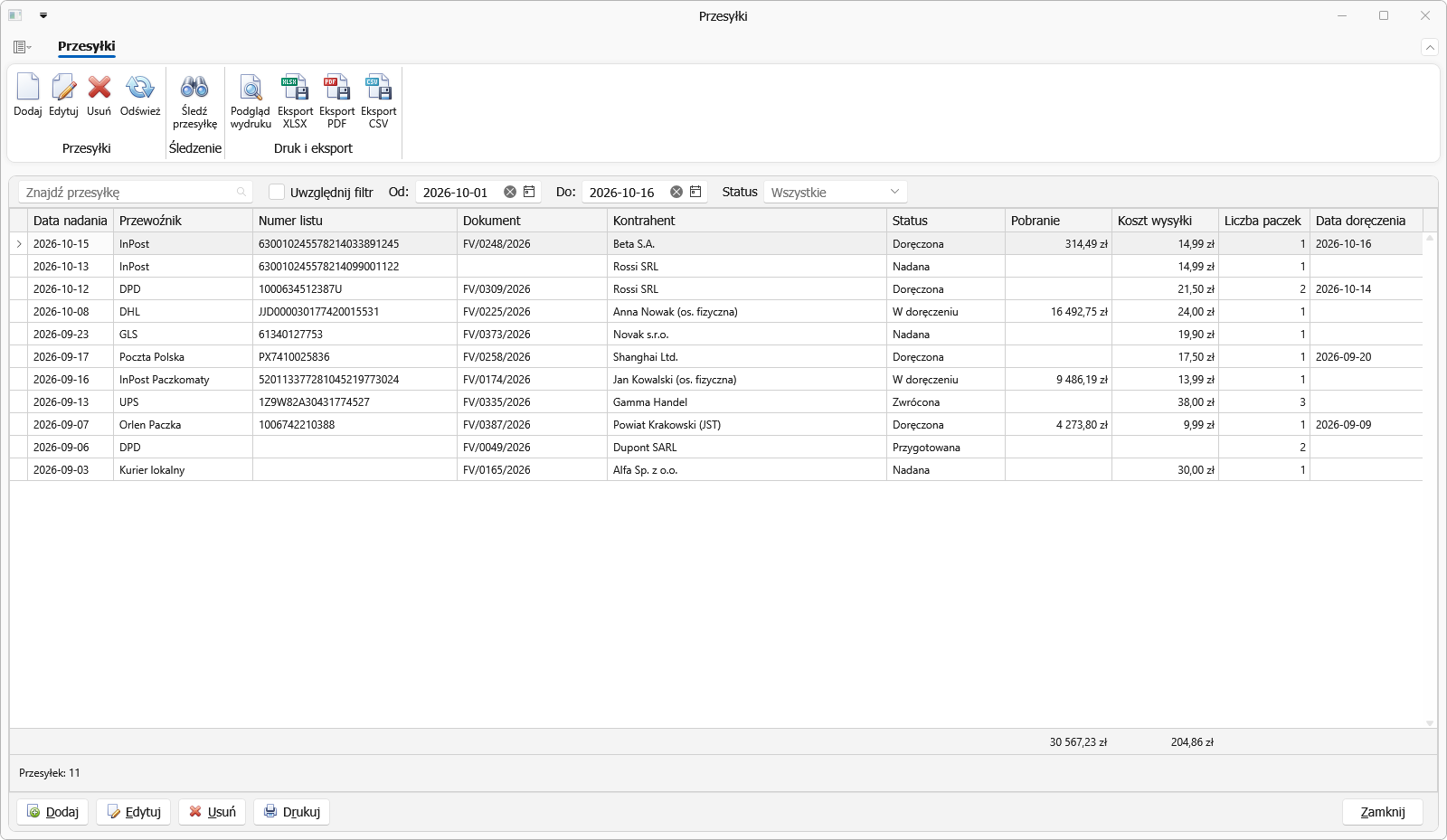Open calendar picker for Do date
Screen dimensions: 1447x840
[x=695, y=192]
